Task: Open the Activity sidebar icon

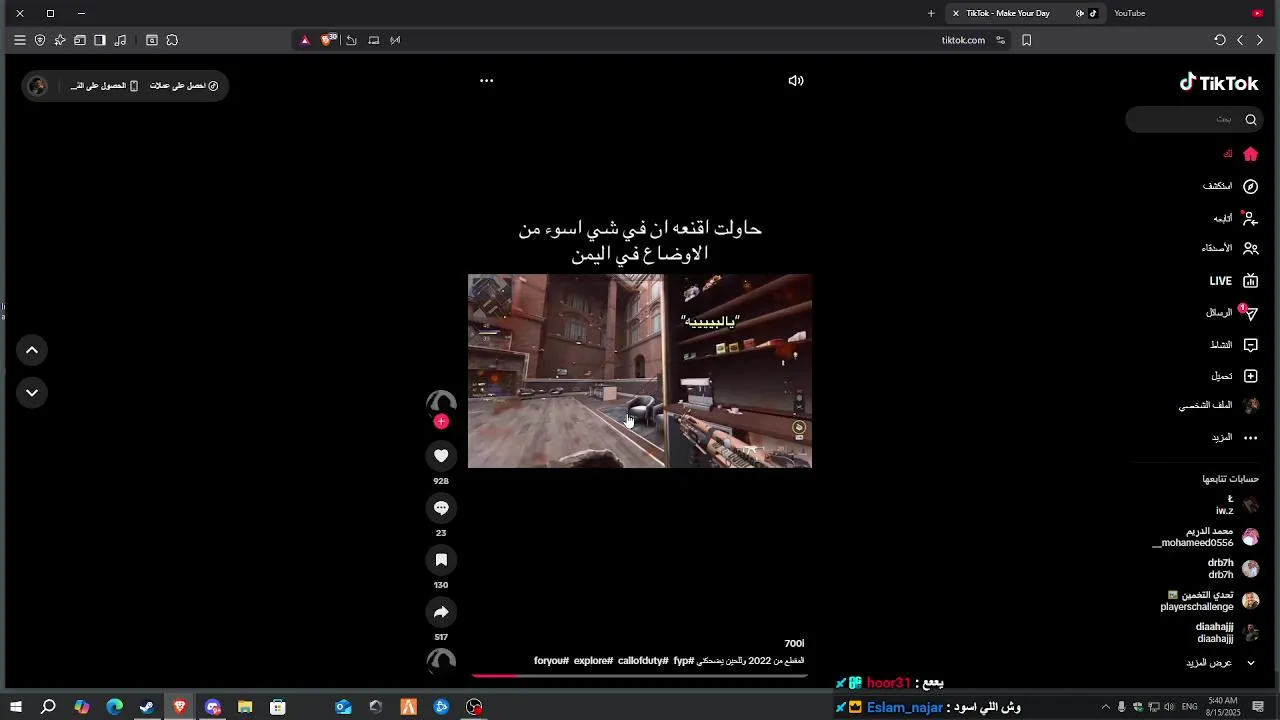Action: [1250, 345]
